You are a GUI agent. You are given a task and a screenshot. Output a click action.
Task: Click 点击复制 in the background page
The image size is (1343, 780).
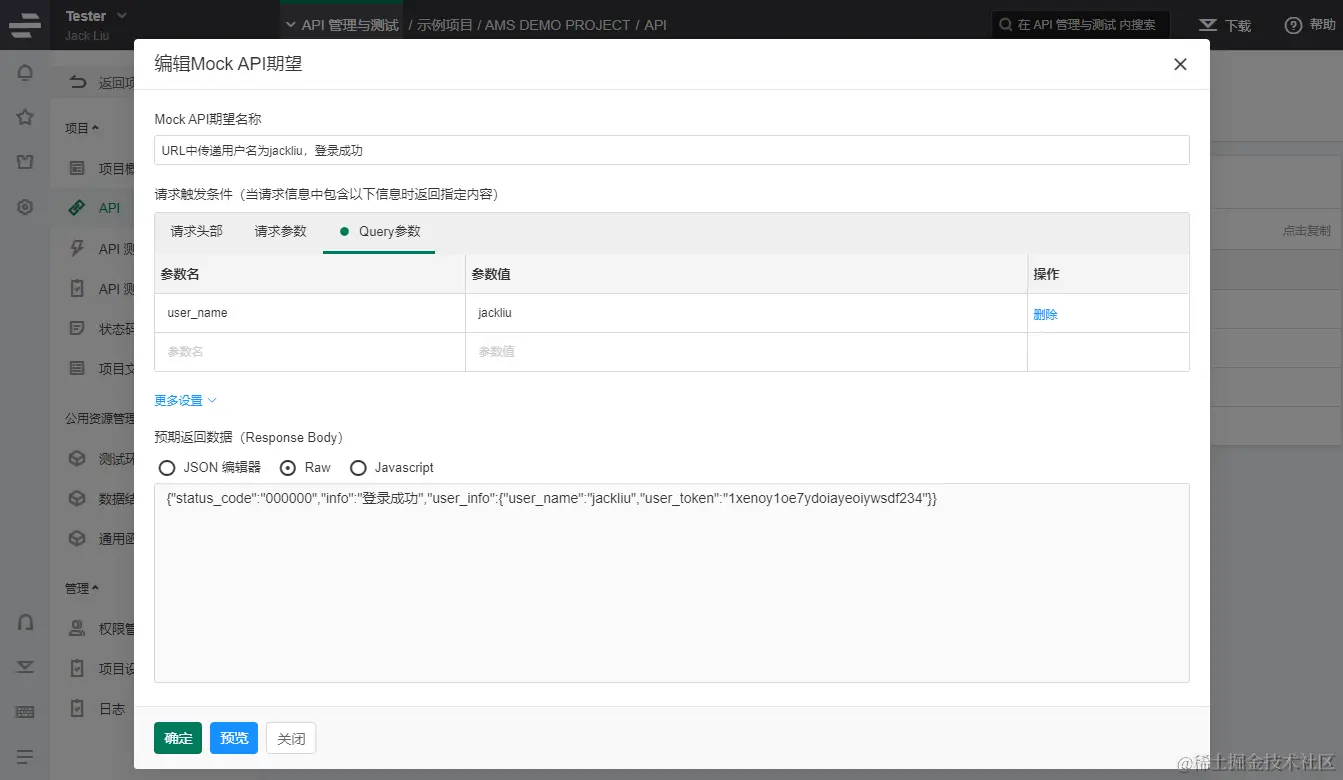point(1307,231)
